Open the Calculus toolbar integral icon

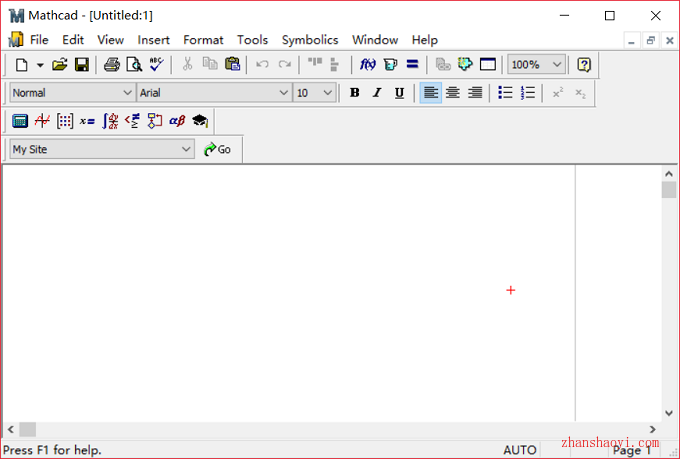tap(110, 121)
